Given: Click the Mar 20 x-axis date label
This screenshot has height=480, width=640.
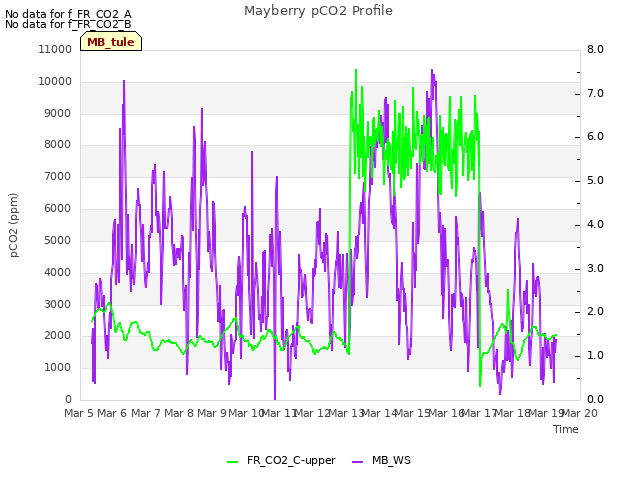Looking at the screenshot, I should point(580,413).
